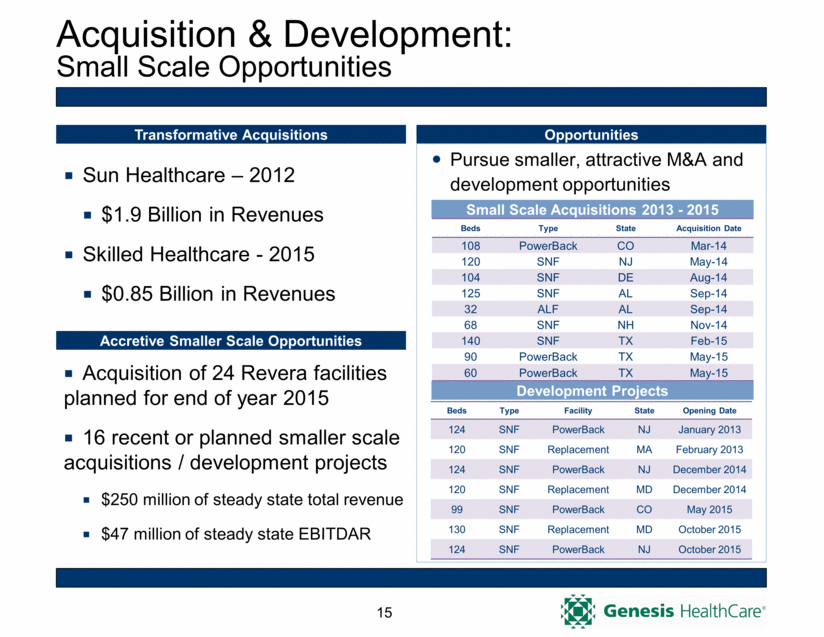
Task: Click the 'ALF' type cell
Action: (548, 309)
